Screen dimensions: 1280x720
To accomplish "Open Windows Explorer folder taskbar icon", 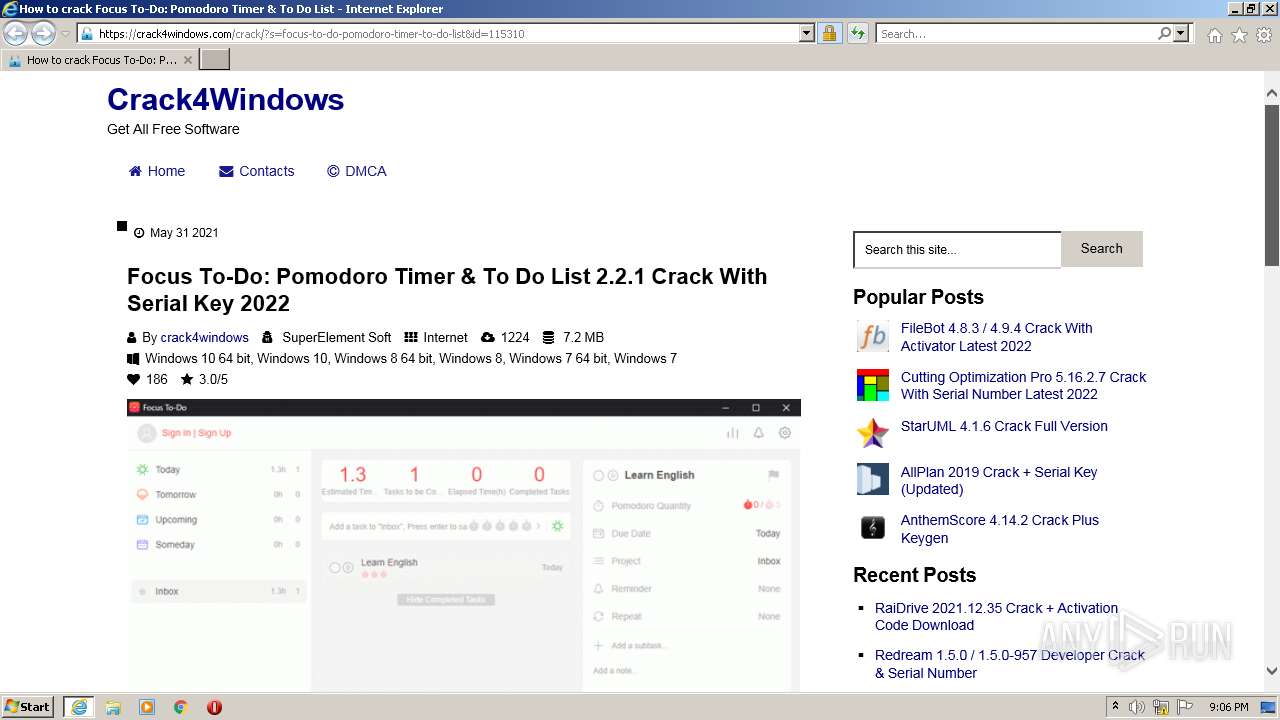I will pos(113,707).
